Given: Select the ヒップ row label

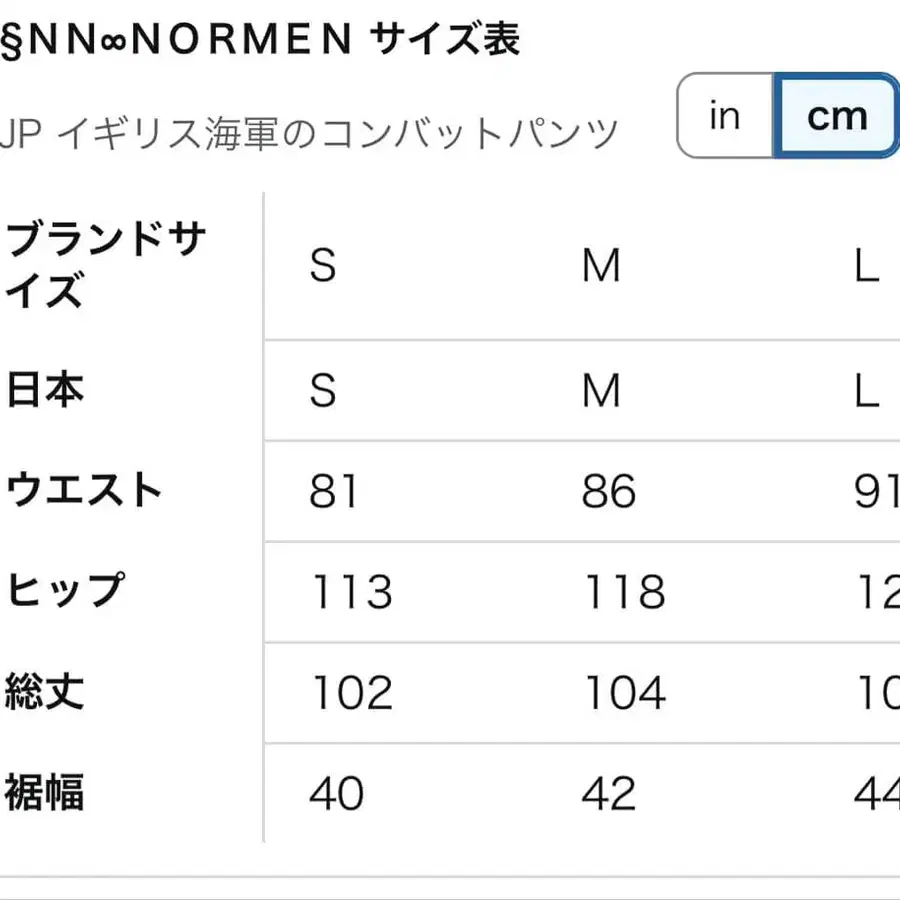Looking at the screenshot, I should click(65, 591).
